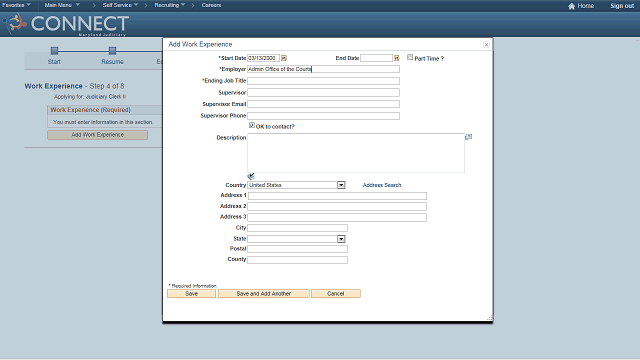Close the Add Work Experience dialog
Viewport: 640px width, 360px height.
(486, 44)
